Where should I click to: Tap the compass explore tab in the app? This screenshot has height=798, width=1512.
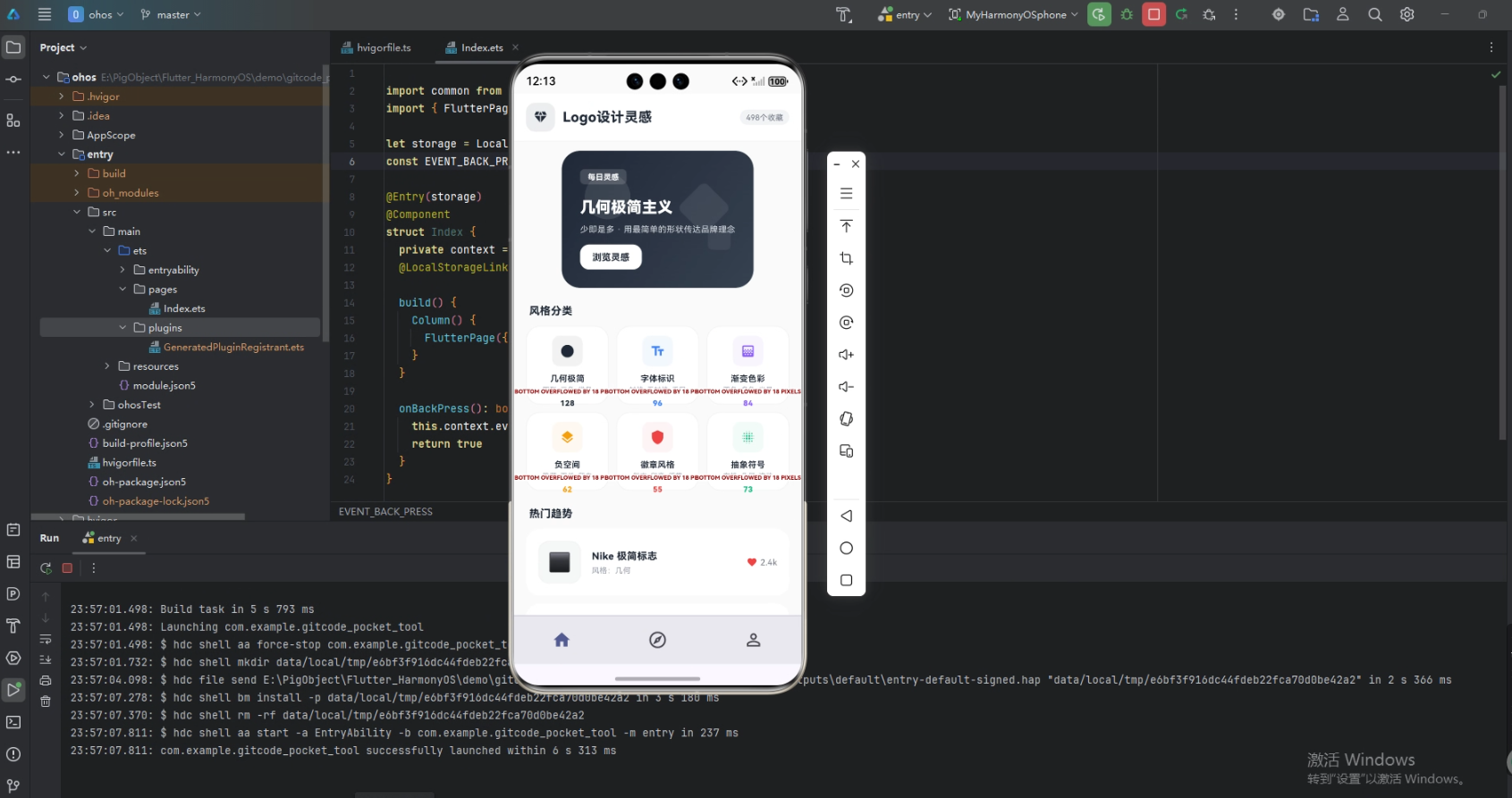[x=657, y=640]
